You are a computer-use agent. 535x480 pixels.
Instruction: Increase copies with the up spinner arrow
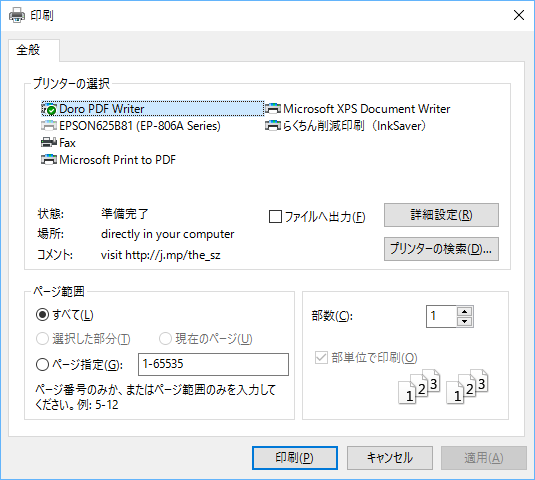tap(464, 311)
